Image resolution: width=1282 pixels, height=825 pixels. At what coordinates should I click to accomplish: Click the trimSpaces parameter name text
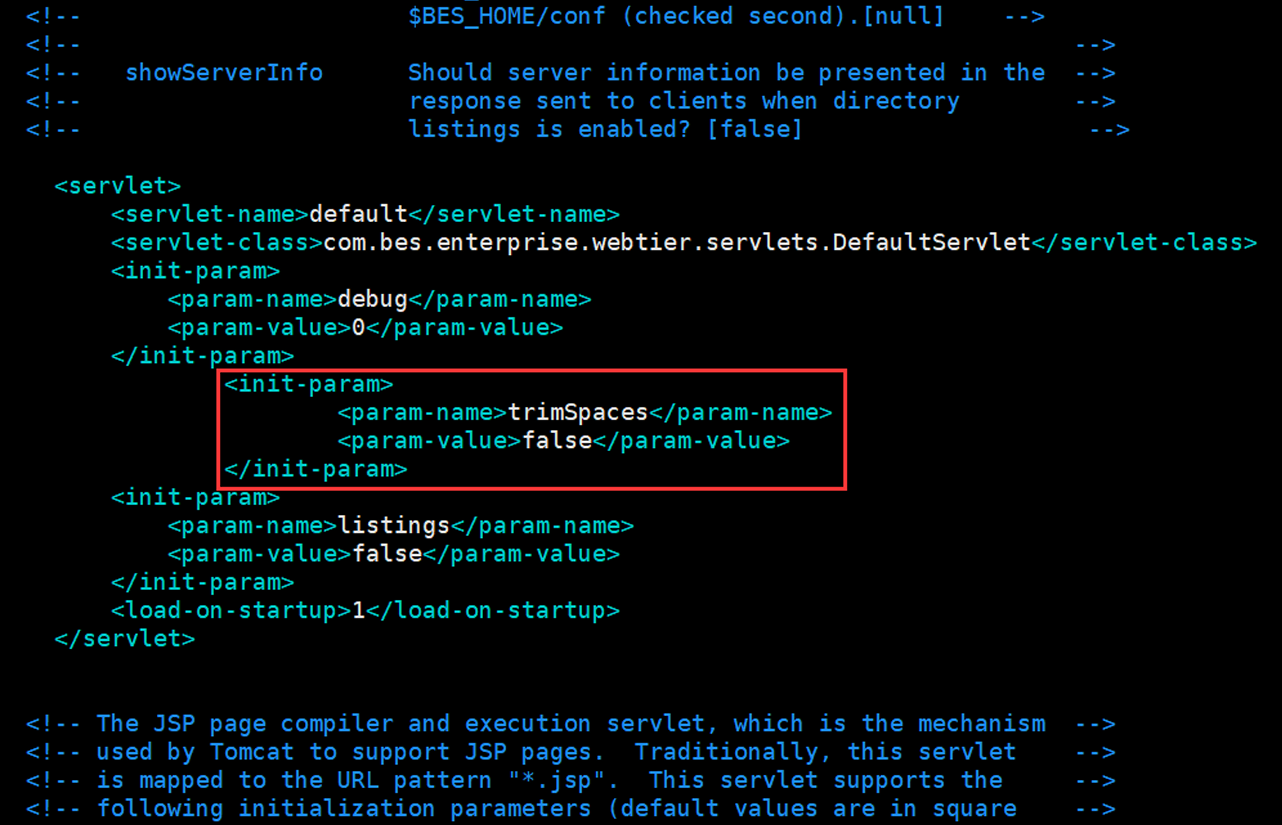tap(578, 413)
